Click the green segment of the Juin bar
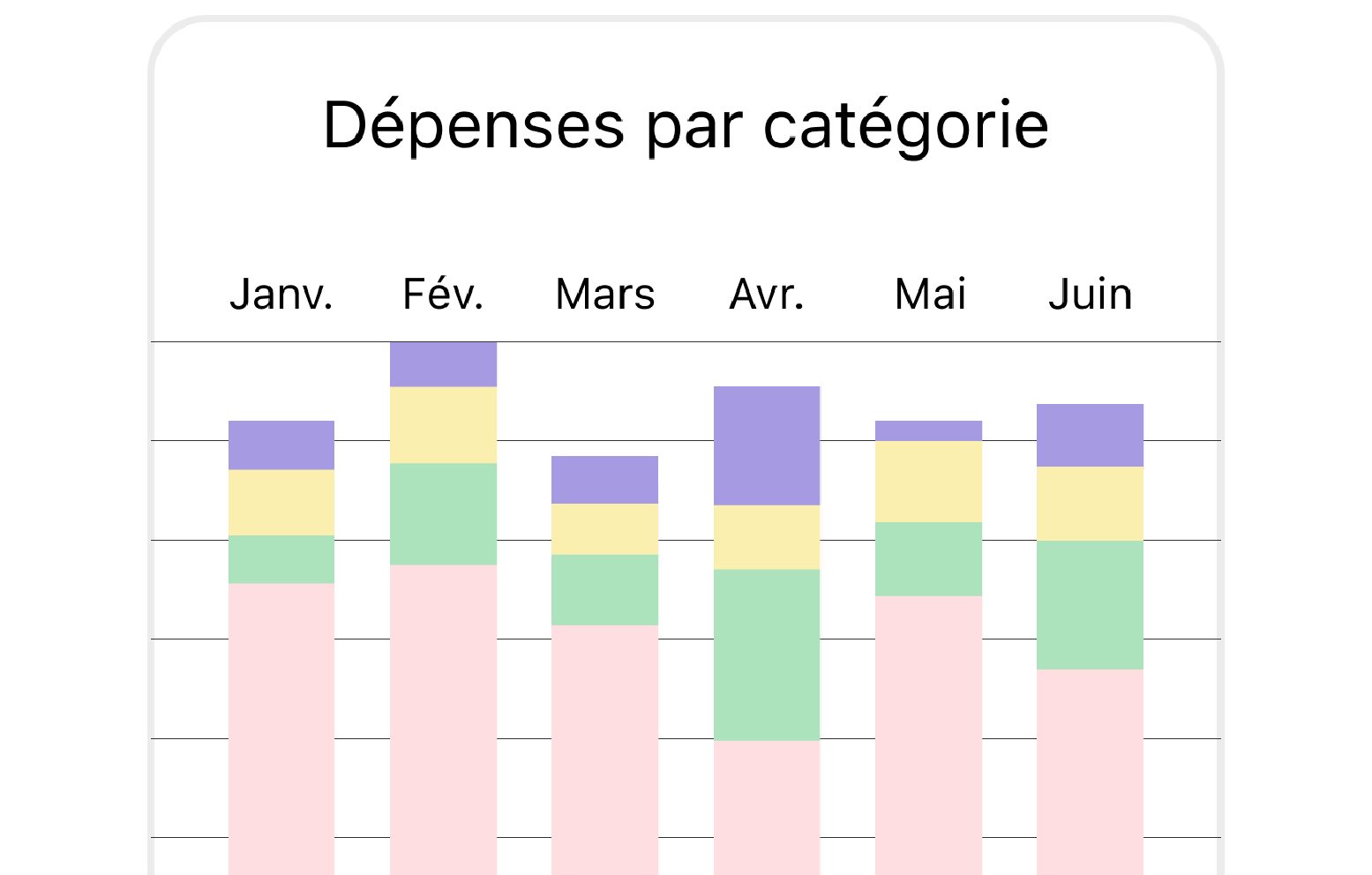This screenshot has height=875, width=1372. pos(1090,604)
